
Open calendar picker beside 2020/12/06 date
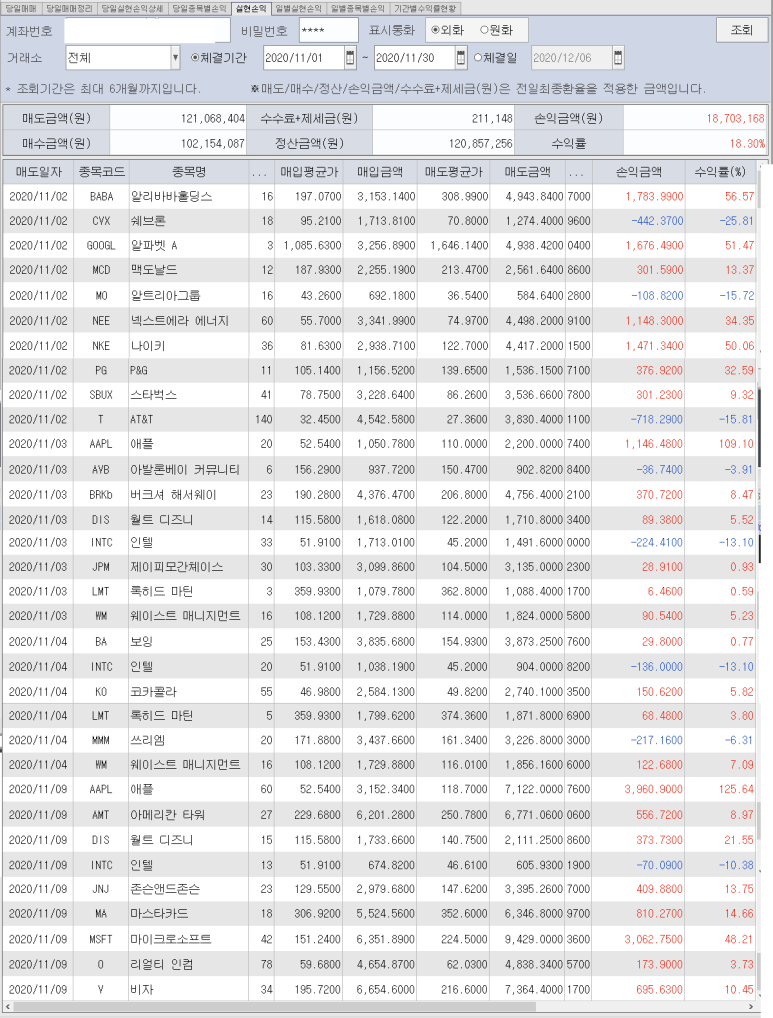618,58
